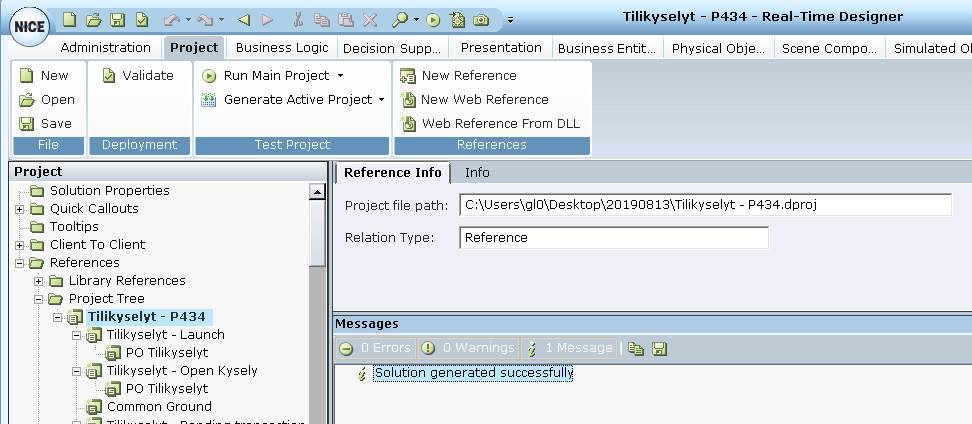Click the magnifier search icon in toolbar

coord(400,19)
